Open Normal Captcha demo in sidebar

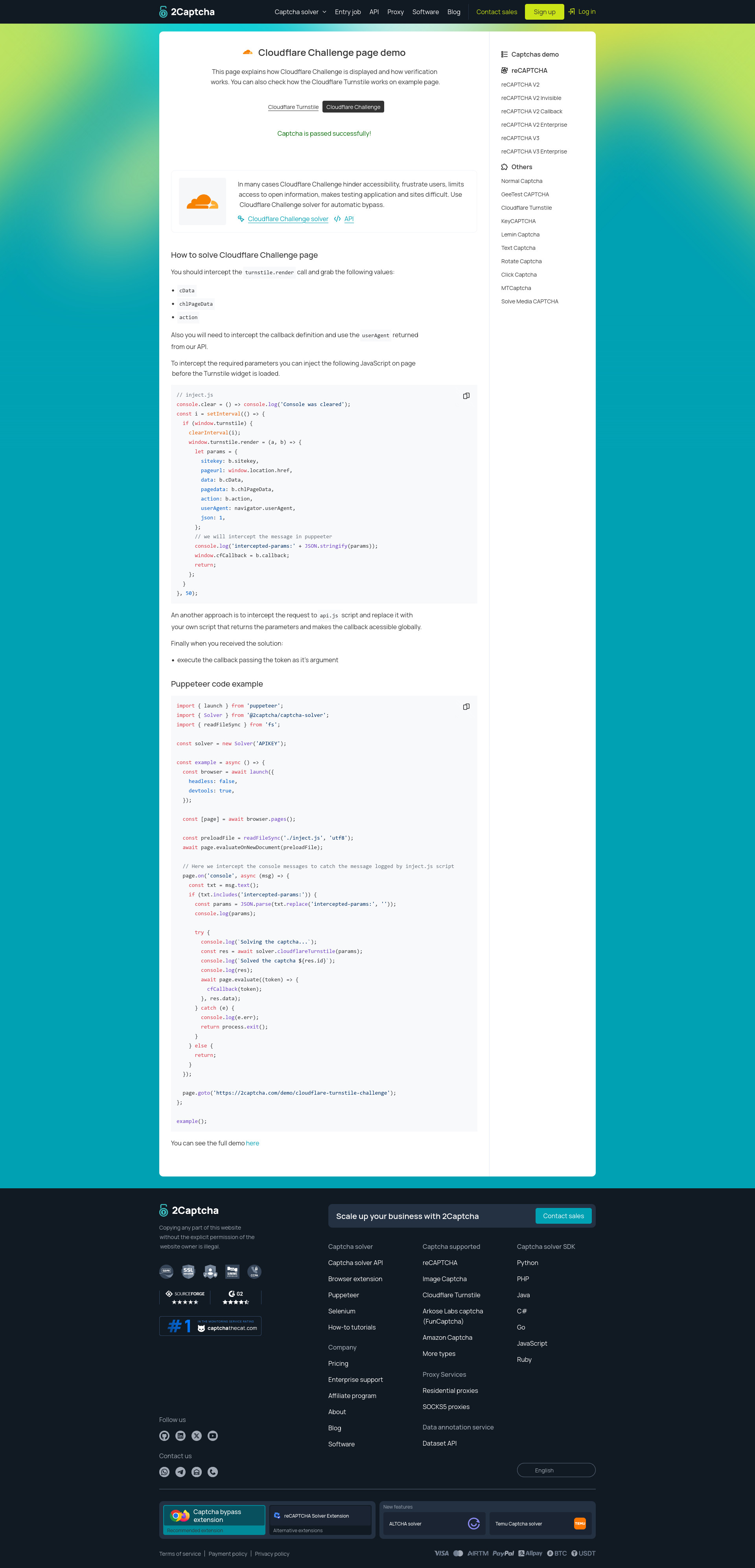pyautogui.click(x=522, y=181)
